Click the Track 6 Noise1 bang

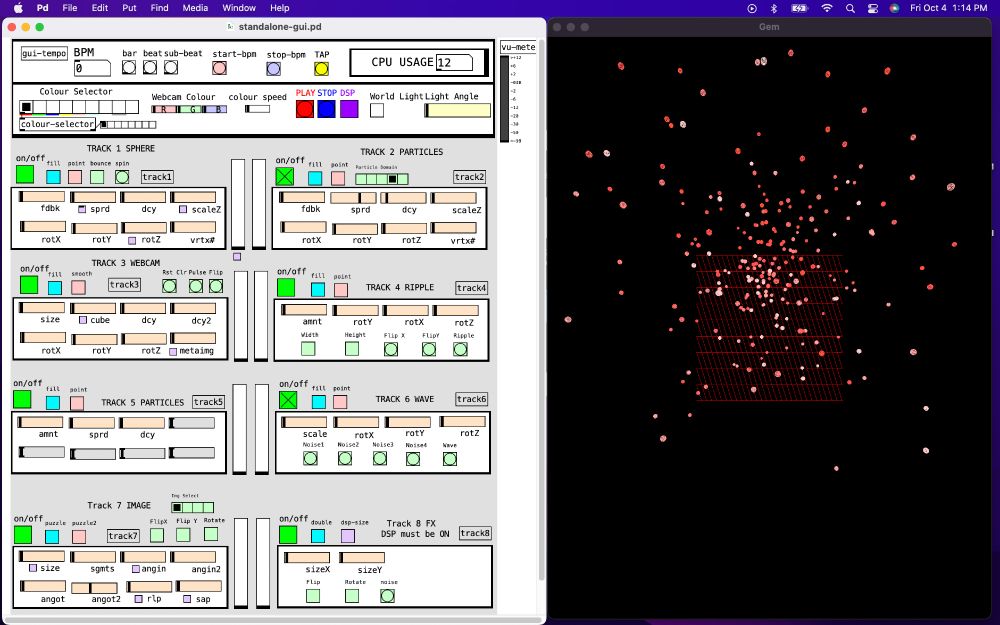311,458
